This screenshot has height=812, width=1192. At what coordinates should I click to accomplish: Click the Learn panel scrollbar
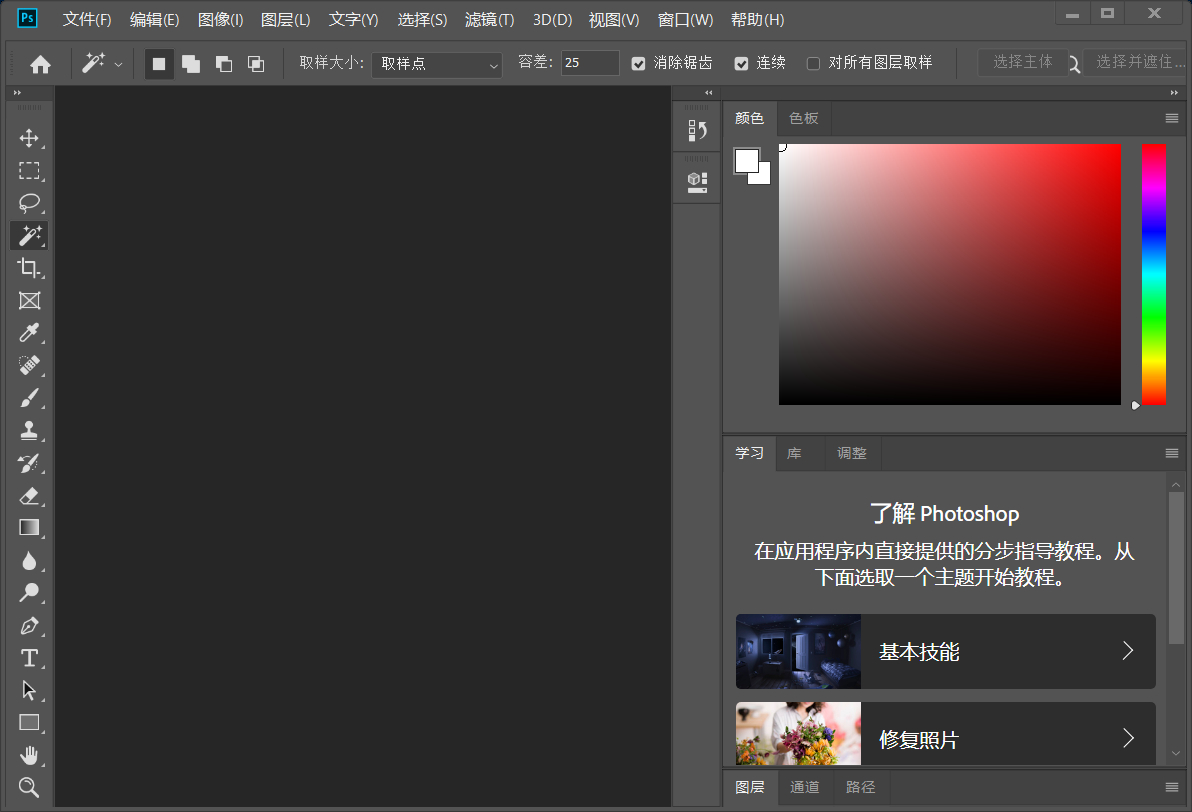pyautogui.click(x=1176, y=566)
